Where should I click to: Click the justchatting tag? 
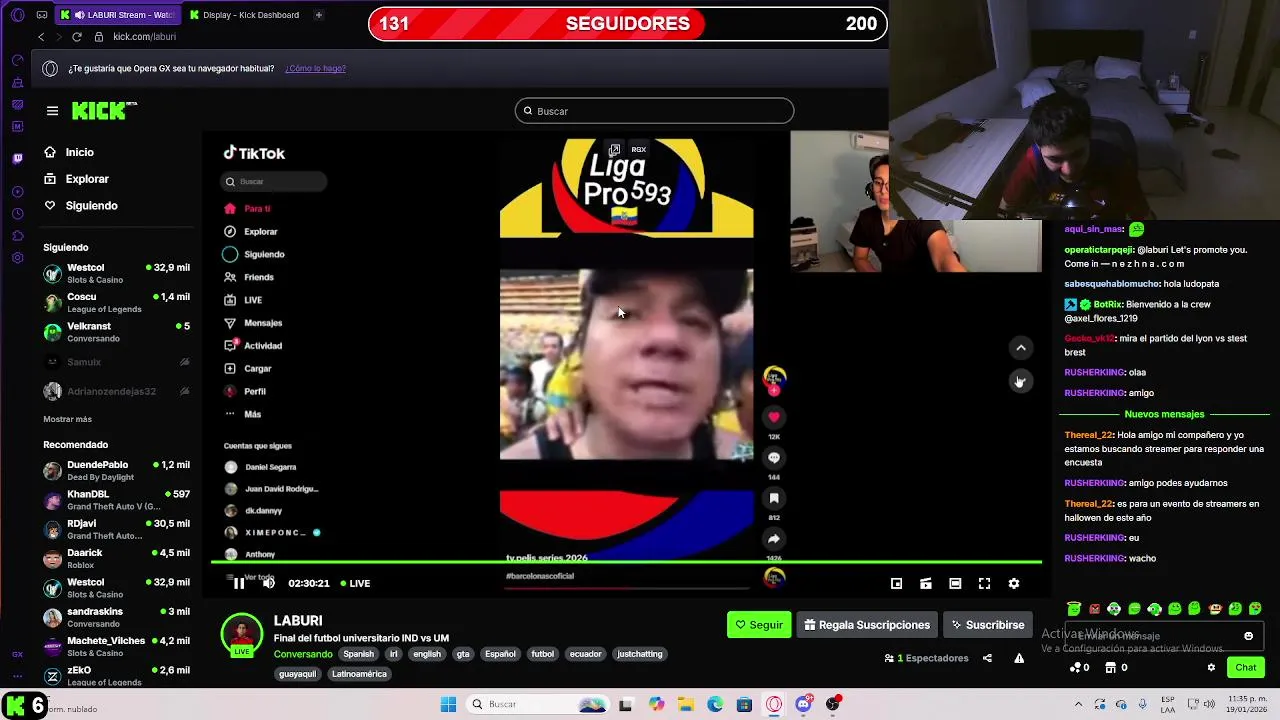[640, 654]
